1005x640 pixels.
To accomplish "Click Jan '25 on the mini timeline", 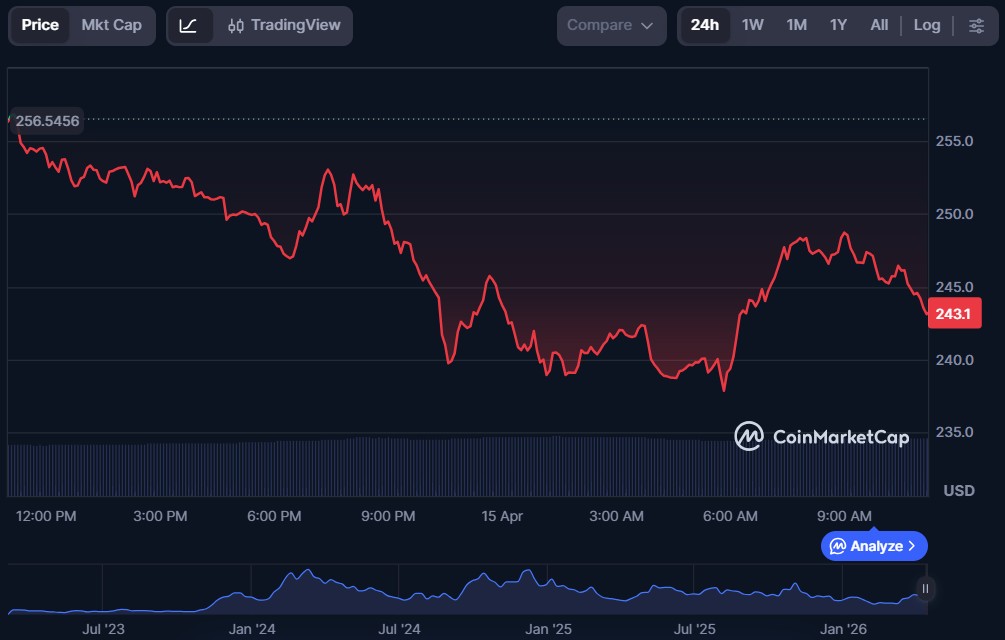I will pos(548,629).
